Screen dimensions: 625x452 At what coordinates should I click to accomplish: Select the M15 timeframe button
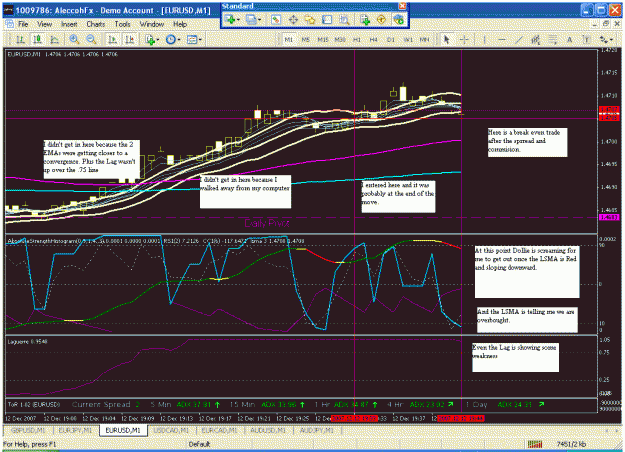323,39
